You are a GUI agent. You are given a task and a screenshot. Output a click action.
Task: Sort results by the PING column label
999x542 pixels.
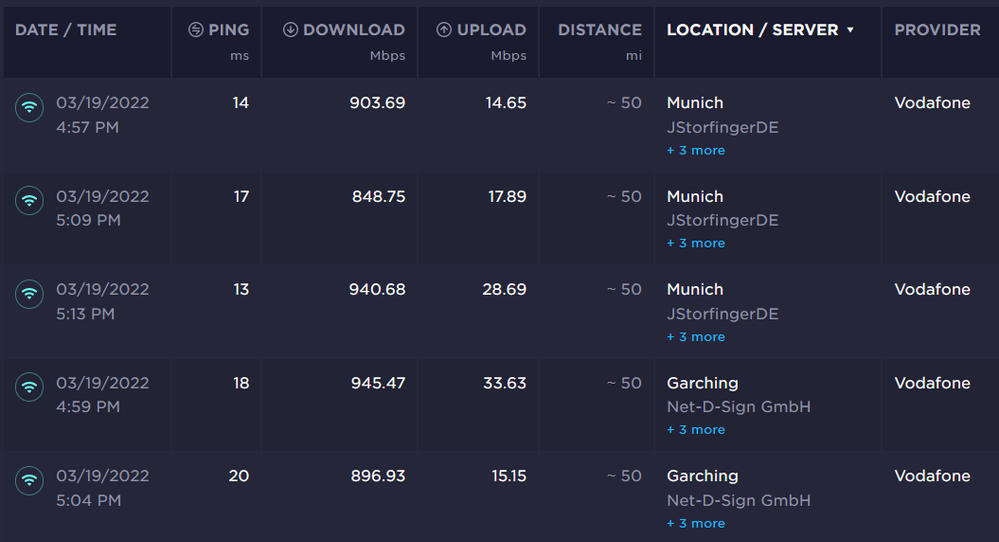click(x=229, y=30)
